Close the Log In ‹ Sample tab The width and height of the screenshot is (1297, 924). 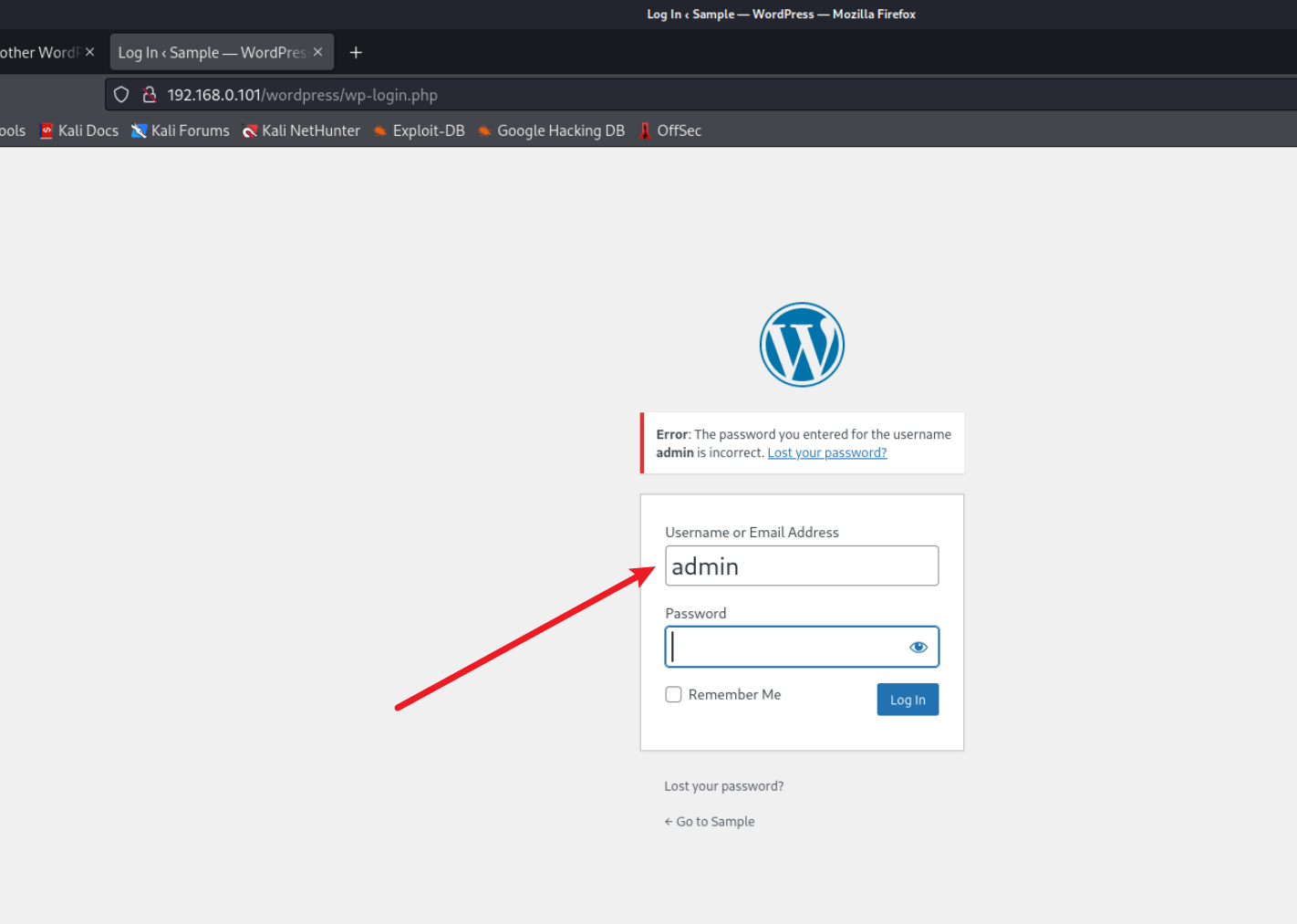317,52
